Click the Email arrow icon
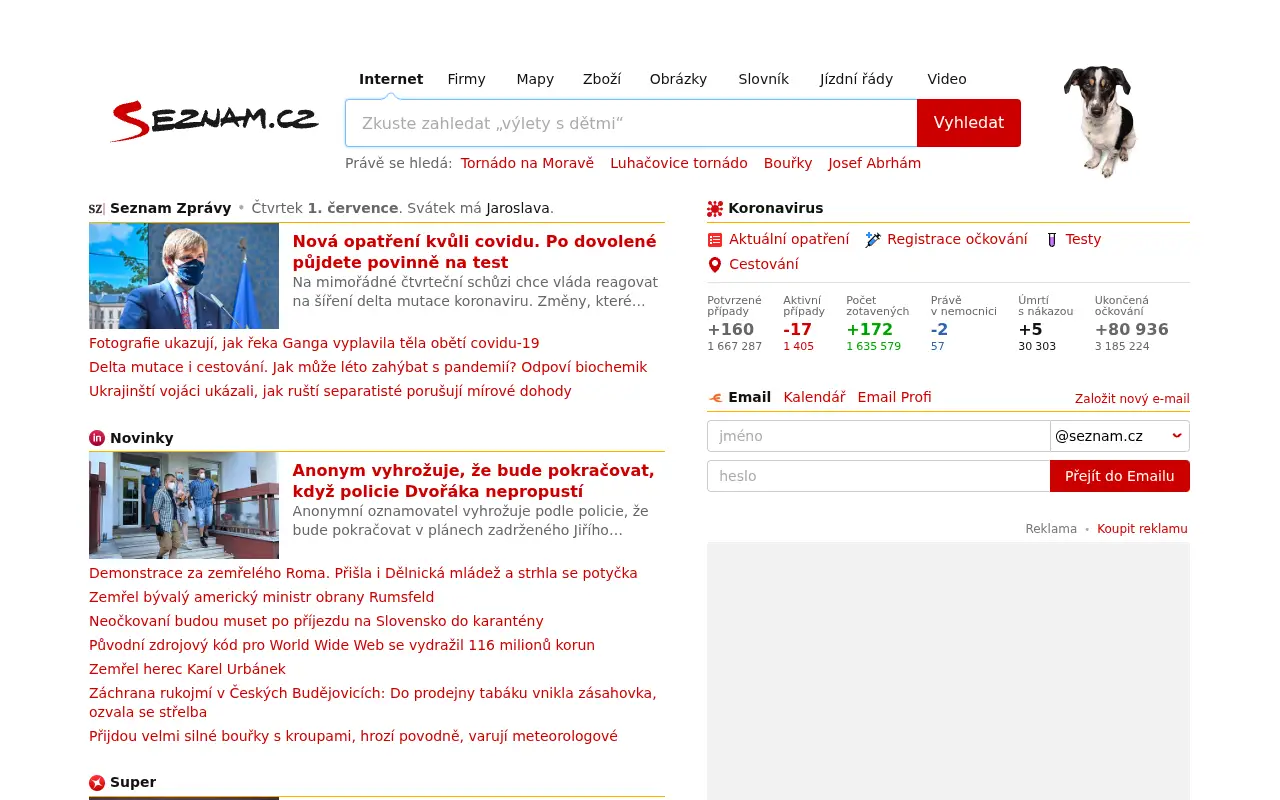 pyautogui.click(x=715, y=397)
